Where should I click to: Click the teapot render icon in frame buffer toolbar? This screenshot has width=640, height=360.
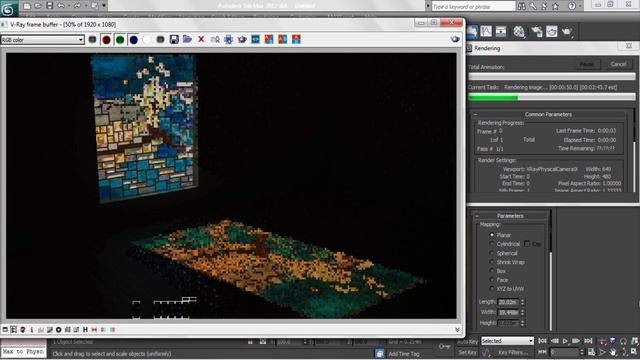tap(242, 40)
